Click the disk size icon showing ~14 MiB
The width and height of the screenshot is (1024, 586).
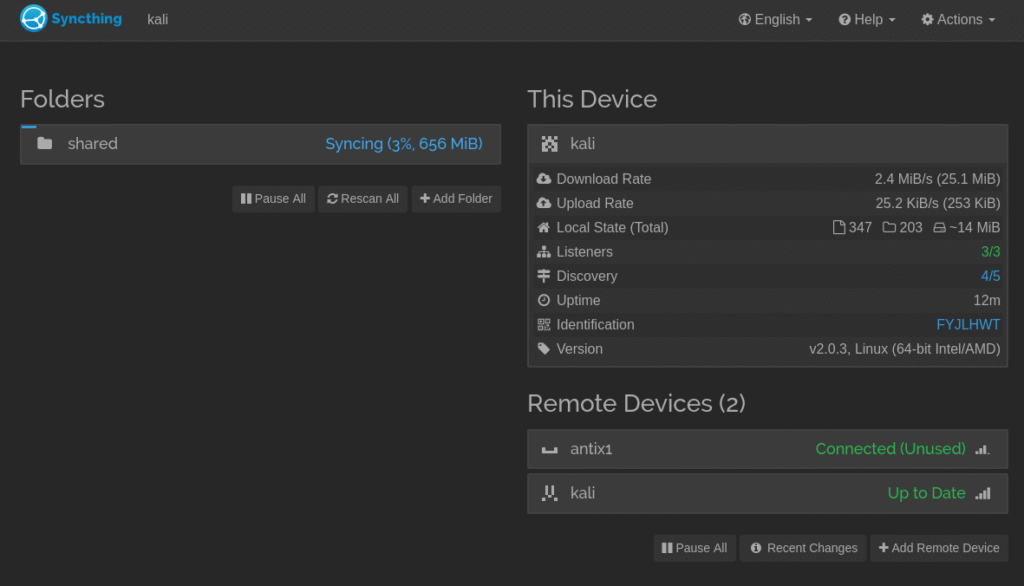click(939, 227)
